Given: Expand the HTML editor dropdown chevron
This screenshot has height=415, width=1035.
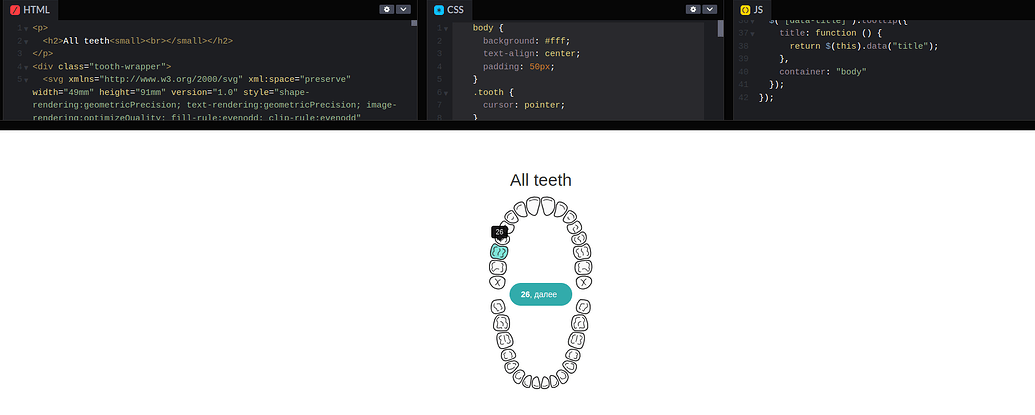Looking at the screenshot, I should click(x=404, y=9).
